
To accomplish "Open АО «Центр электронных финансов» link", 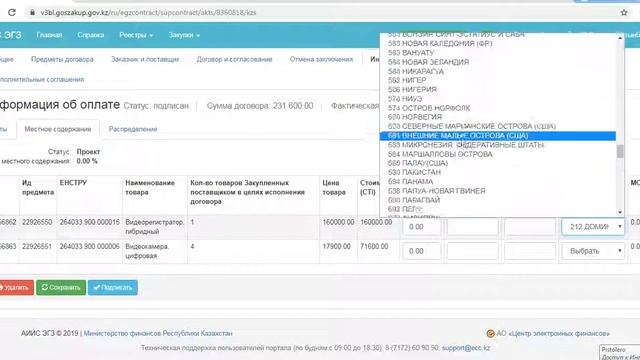I will coord(553,333).
